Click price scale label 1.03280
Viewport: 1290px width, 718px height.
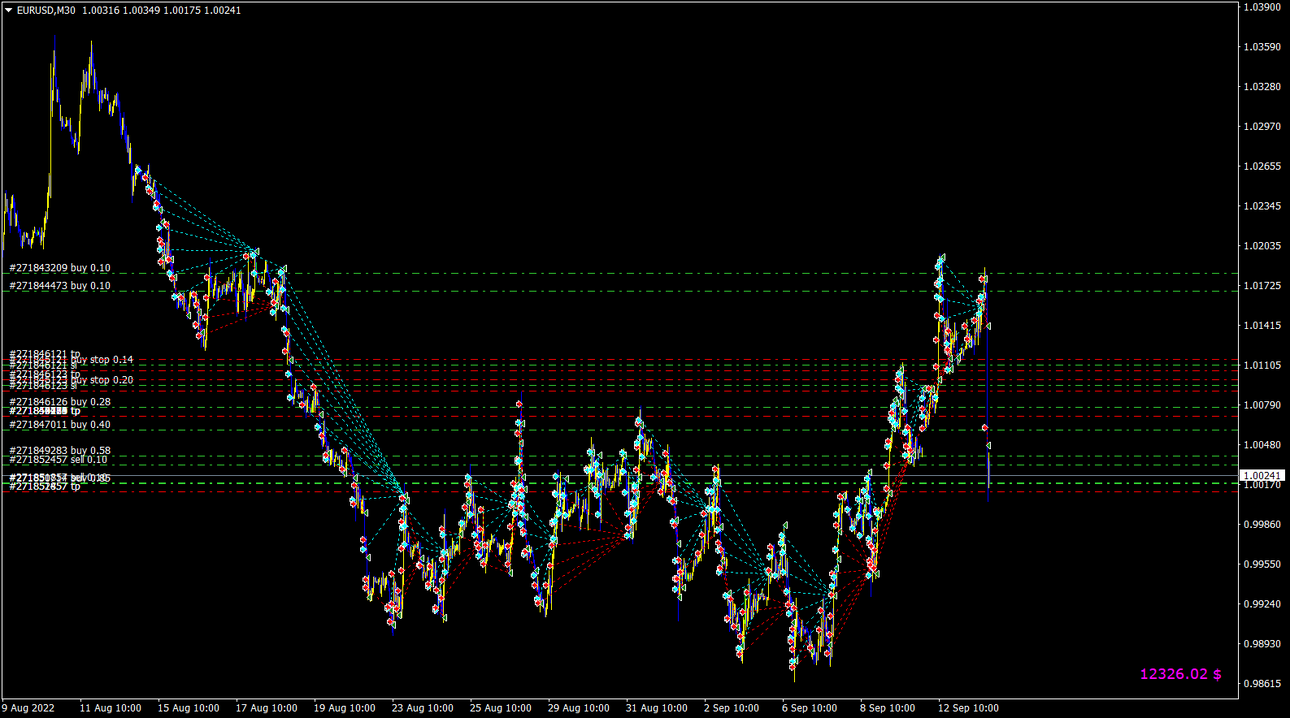coord(1260,87)
